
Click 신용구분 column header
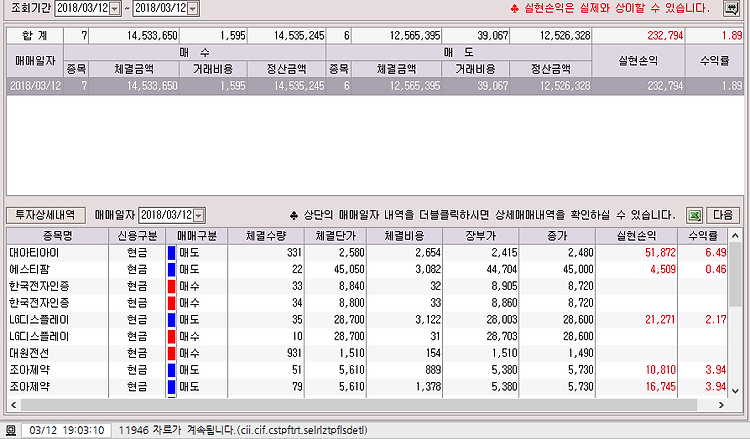coord(137,236)
